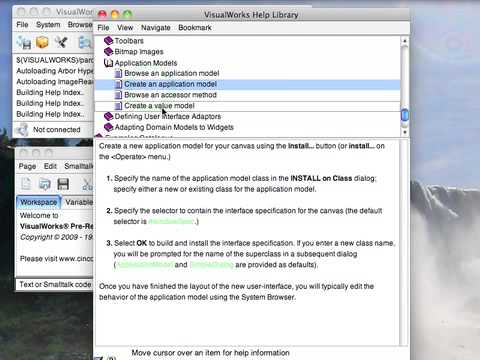This screenshot has width=480, height=360.
Task: Open Browse an accessor method topic
Action: tap(170, 95)
